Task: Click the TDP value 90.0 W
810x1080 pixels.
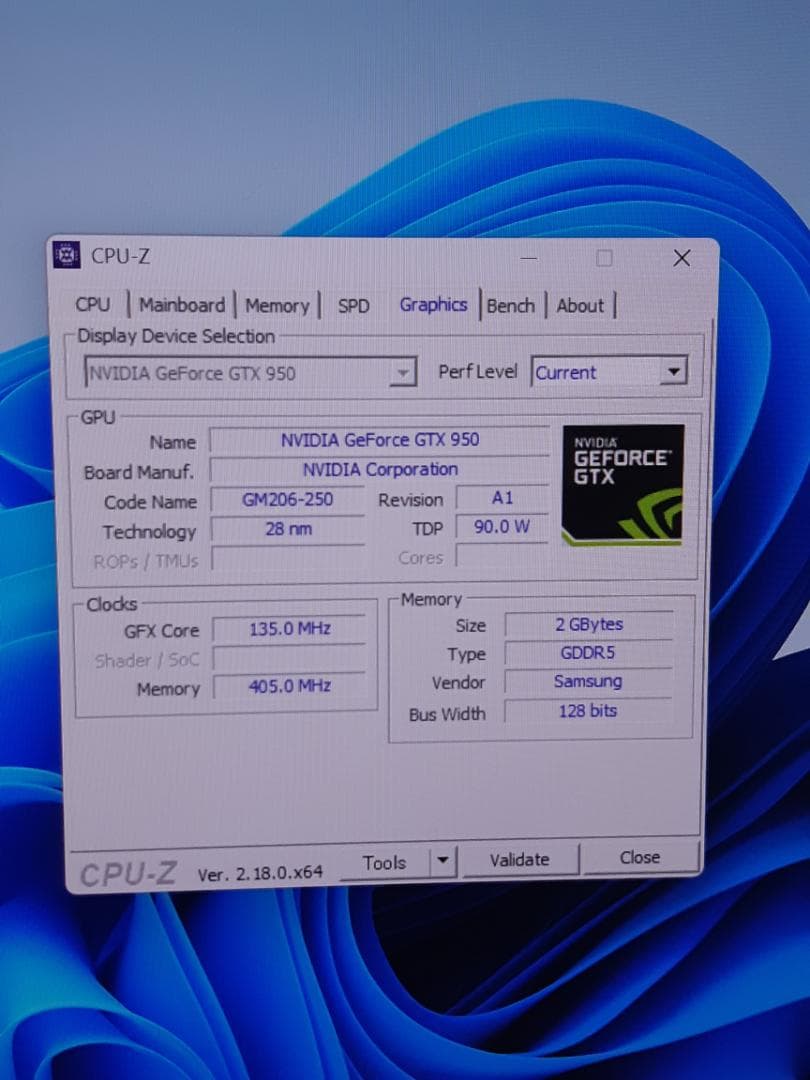Action: click(501, 527)
